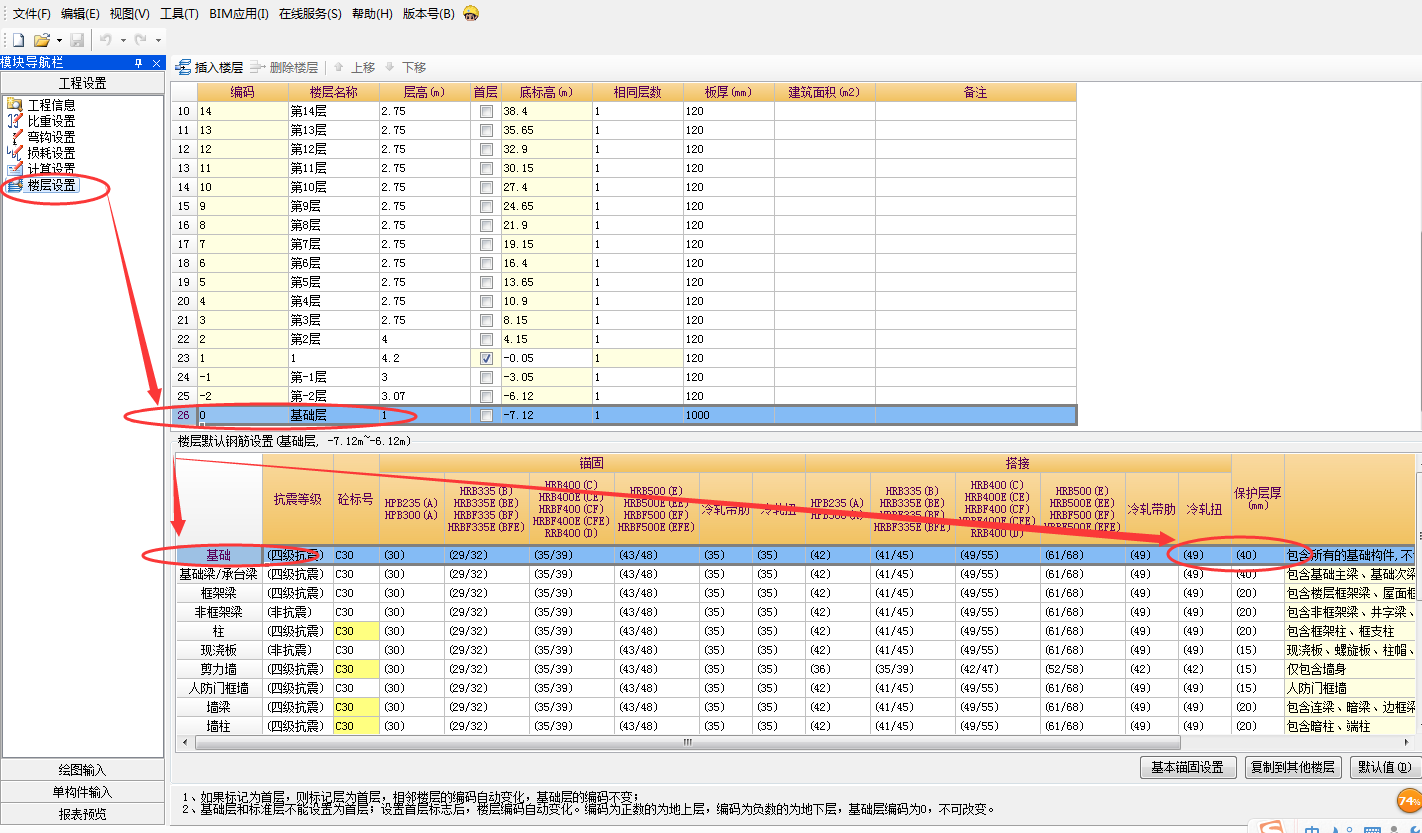Pin the 模块导航栏 panel
1422x833 pixels.
tap(139, 63)
